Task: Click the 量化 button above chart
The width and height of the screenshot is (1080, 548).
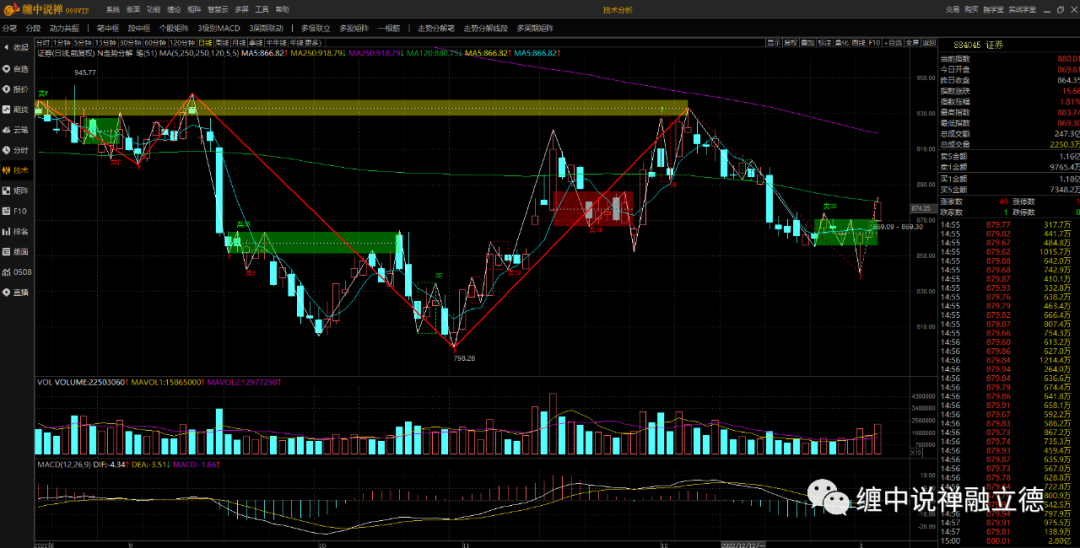Action: [842, 43]
